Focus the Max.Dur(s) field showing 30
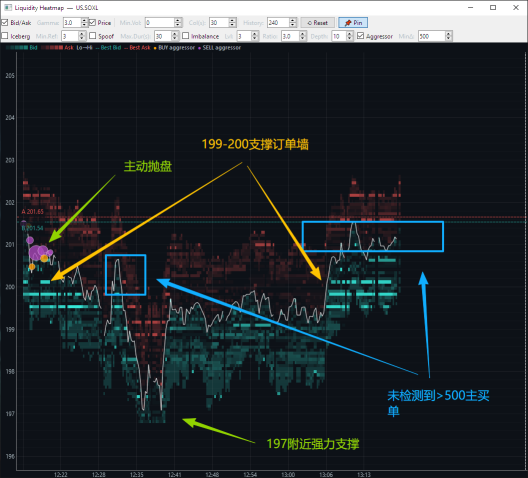Screen dimensions: 528x478 (x=163, y=36)
